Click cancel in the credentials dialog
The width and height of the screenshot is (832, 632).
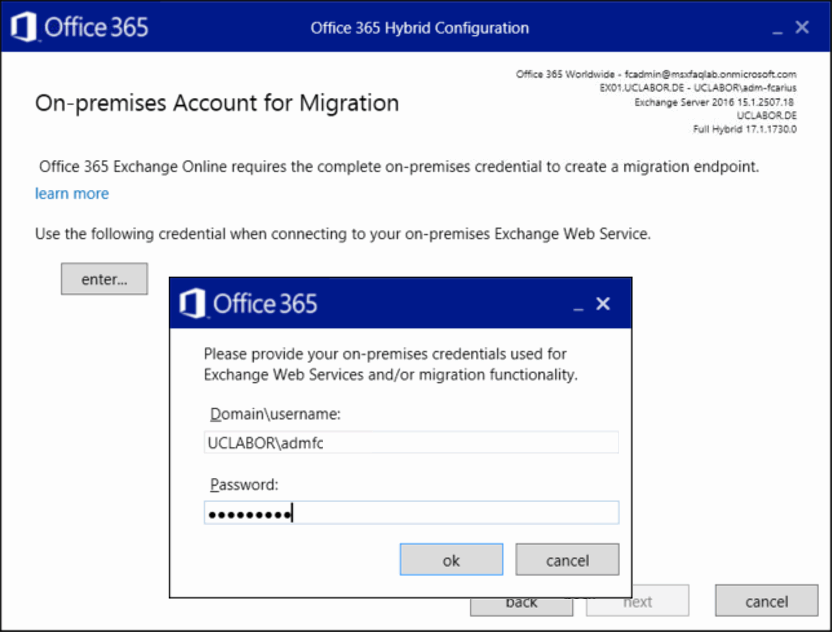(x=567, y=560)
